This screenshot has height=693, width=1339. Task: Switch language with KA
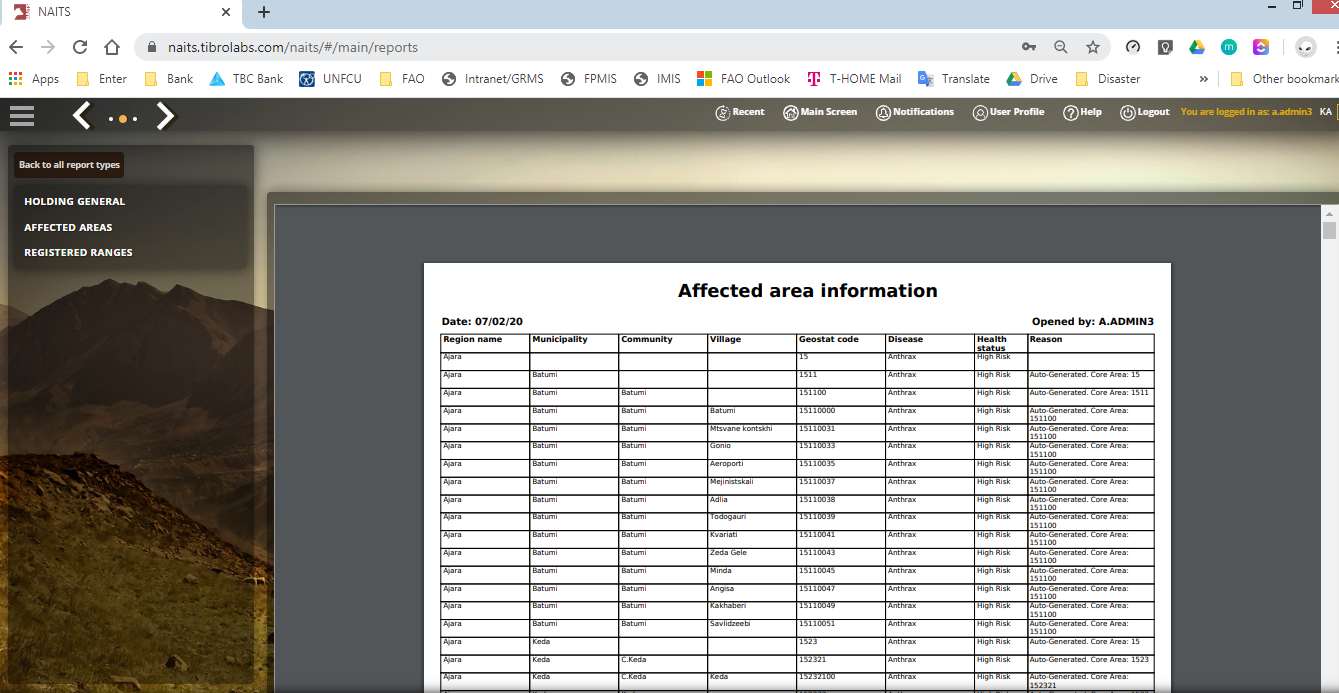(1326, 112)
